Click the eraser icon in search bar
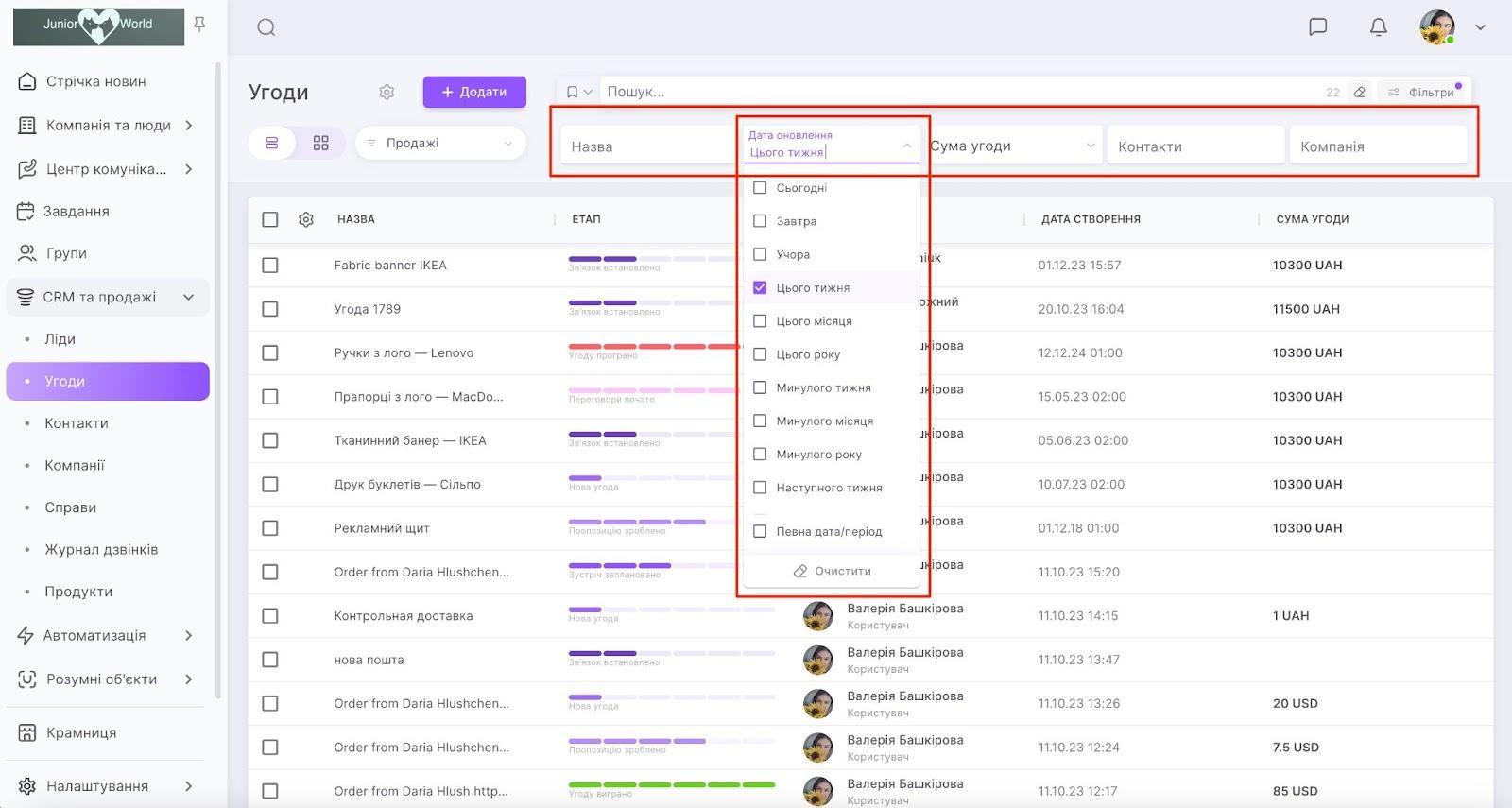This screenshot has width=1512, height=808. [1359, 92]
